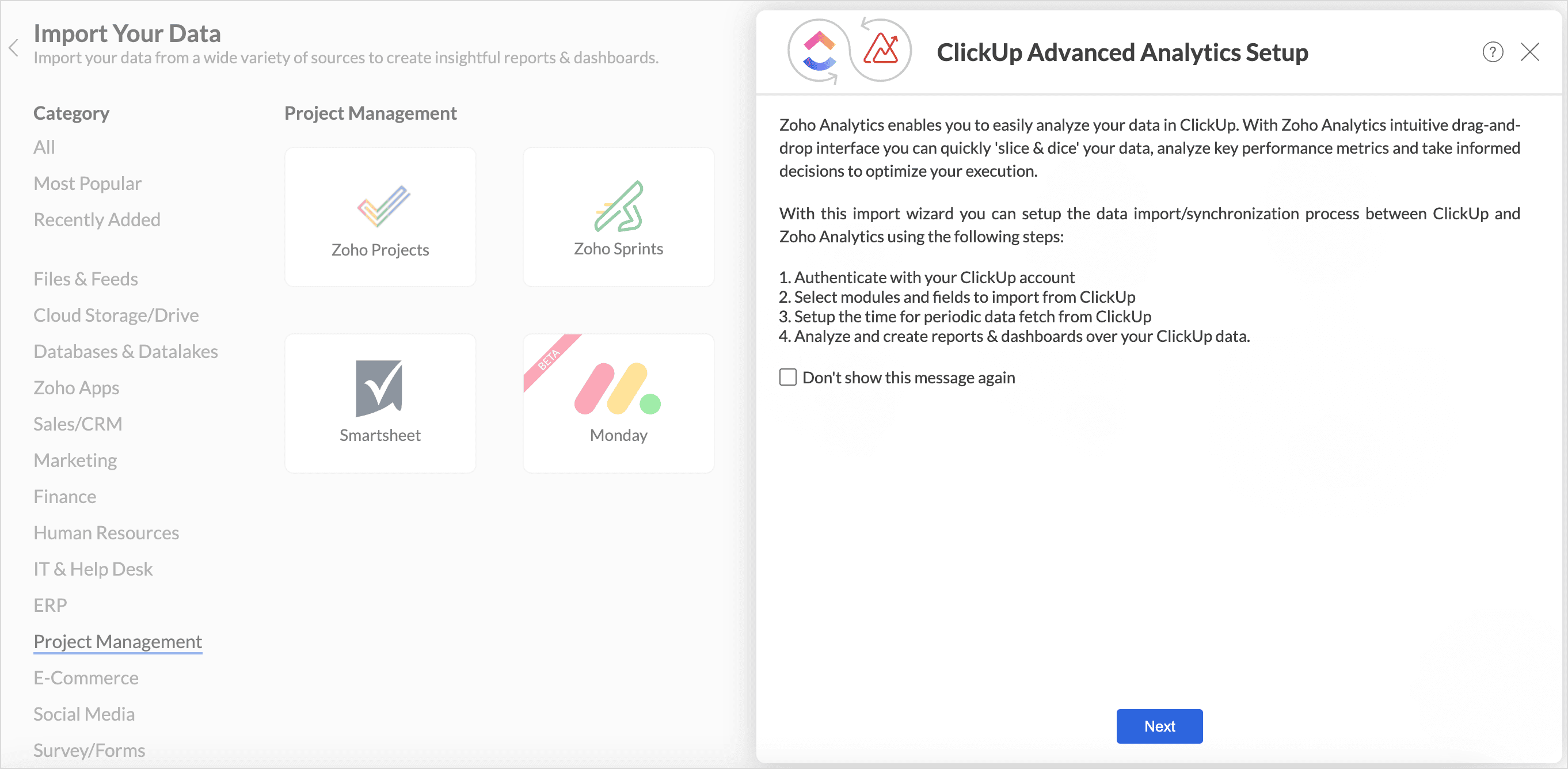Close the ClickUp Advanced Analytics Setup panel
1568x769 pixels.
[x=1529, y=52]
